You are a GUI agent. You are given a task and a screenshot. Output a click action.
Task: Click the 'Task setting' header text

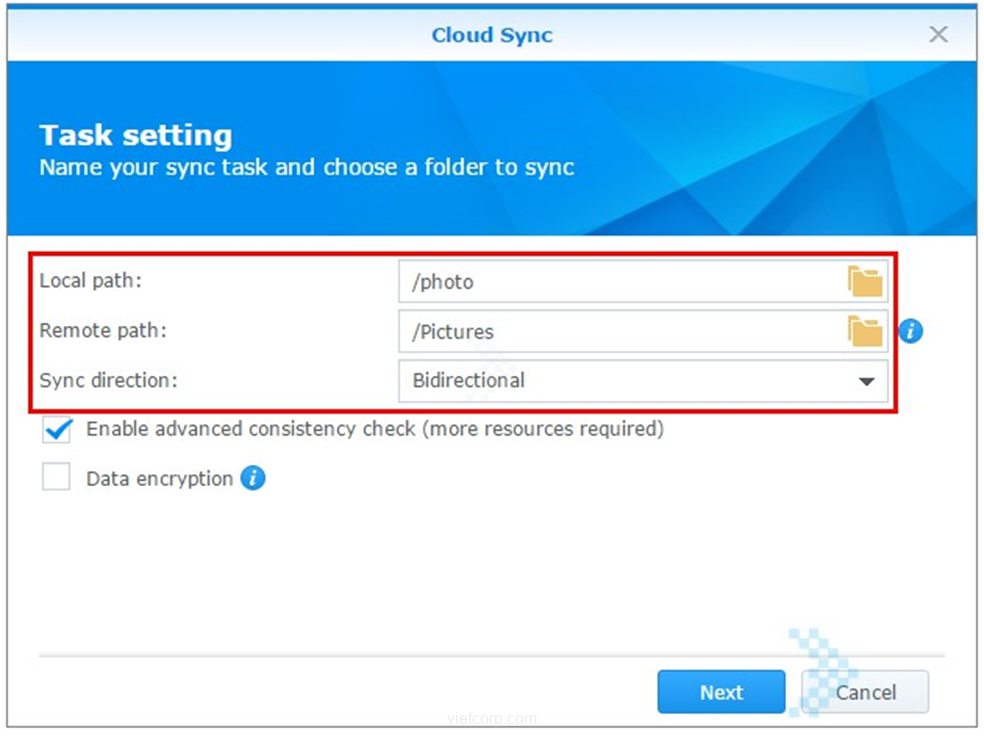(136, 136)
